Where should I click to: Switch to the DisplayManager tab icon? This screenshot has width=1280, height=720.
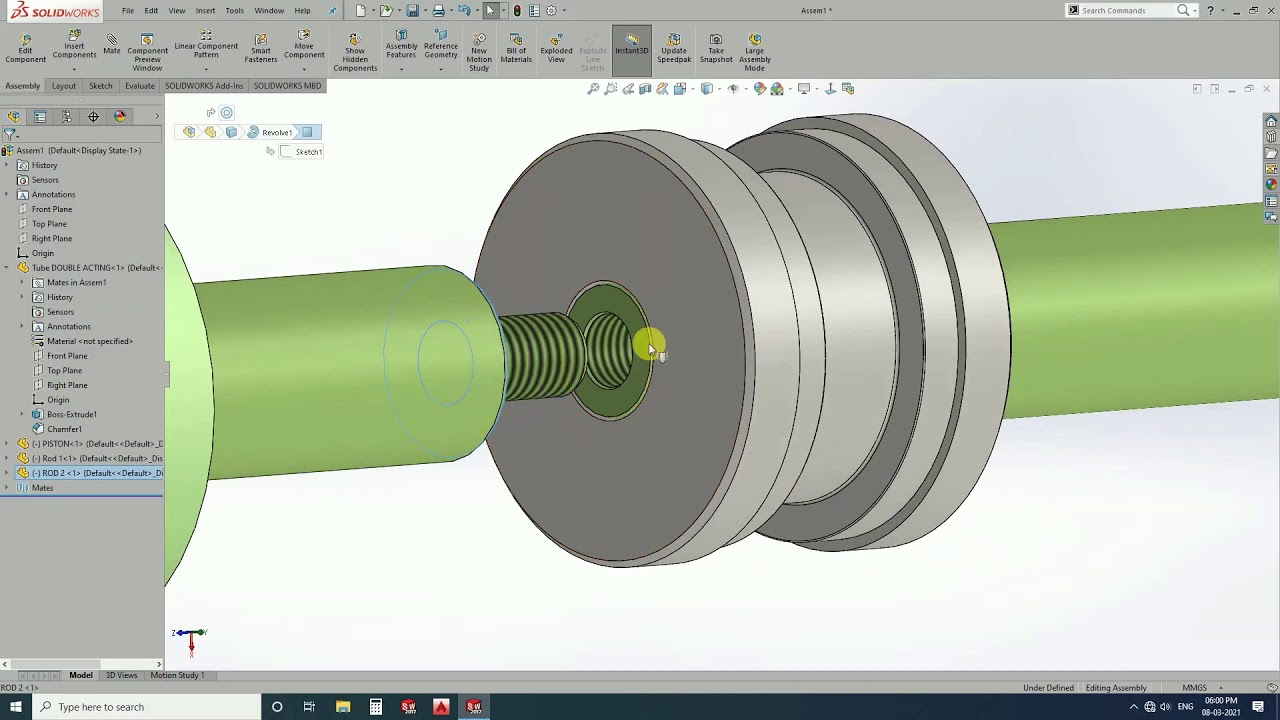point(120,117)
